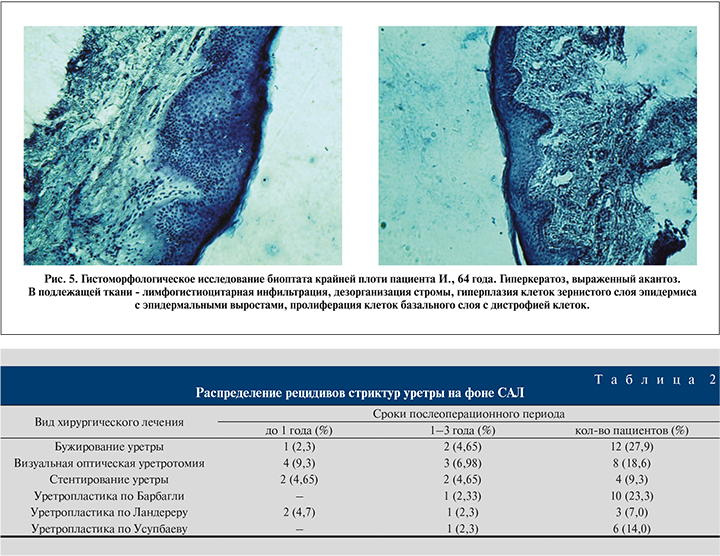
Task: Click the '1–3 года (%)' column header
Action: click(x=464, y=429)
